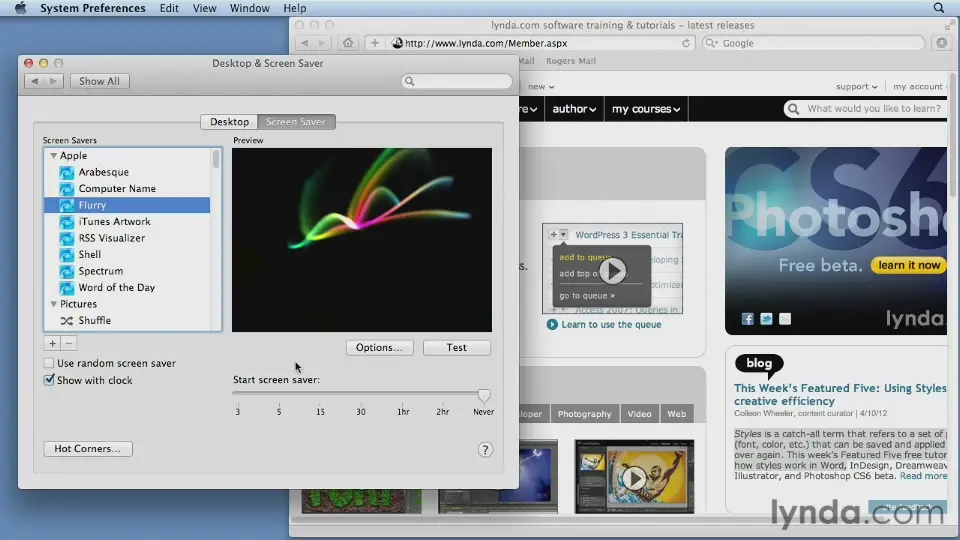The width and height of the screenshot is (960, 540).
Task: Open Hot Corners settings
Action: point(88,449)
